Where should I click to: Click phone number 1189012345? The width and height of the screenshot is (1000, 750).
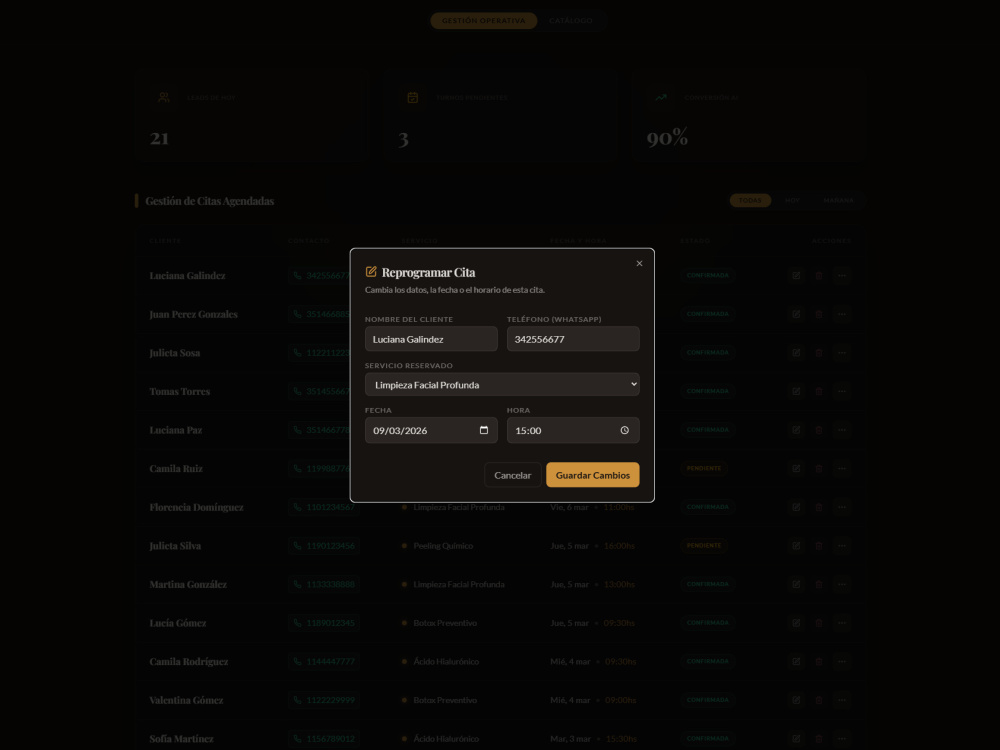324,623
